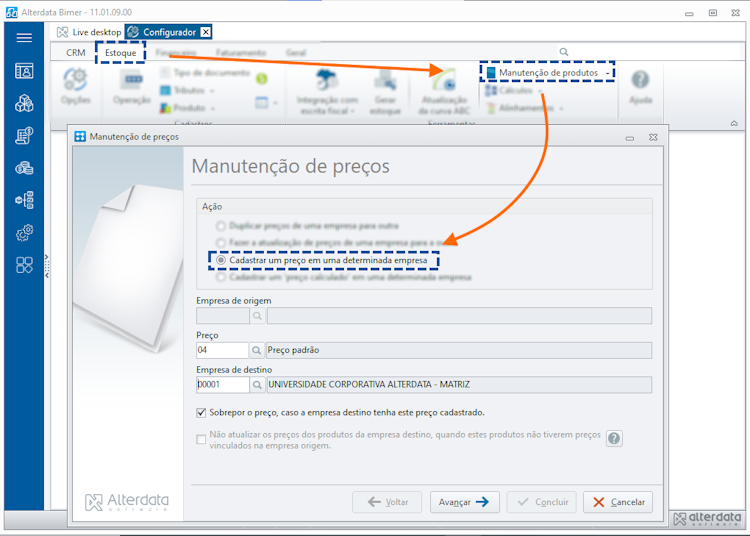
Task: Expand the Cálculos dropdown in ribbon
Action: point(540,91)
